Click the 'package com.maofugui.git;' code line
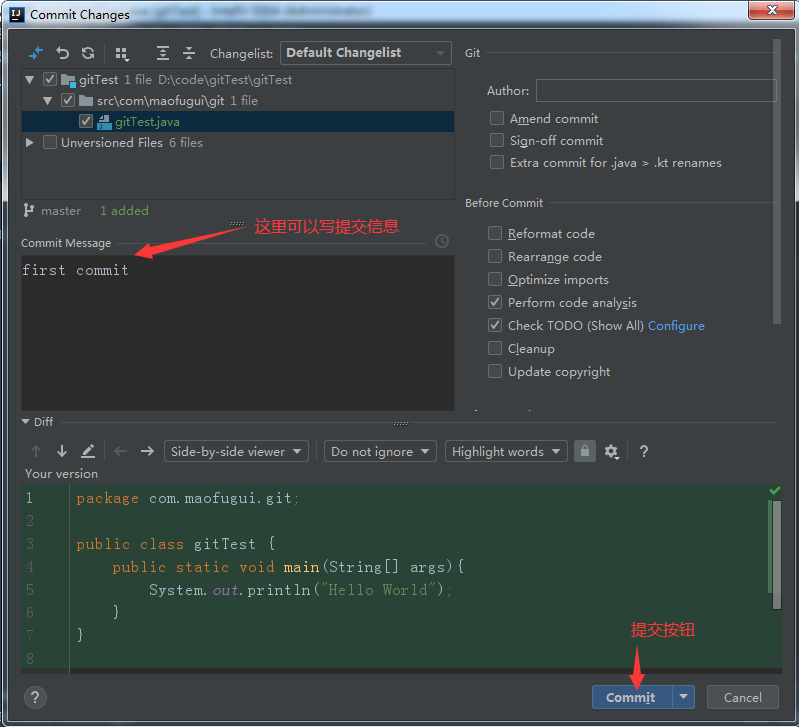This screenshot has width=799, height=727. (188, 498)
